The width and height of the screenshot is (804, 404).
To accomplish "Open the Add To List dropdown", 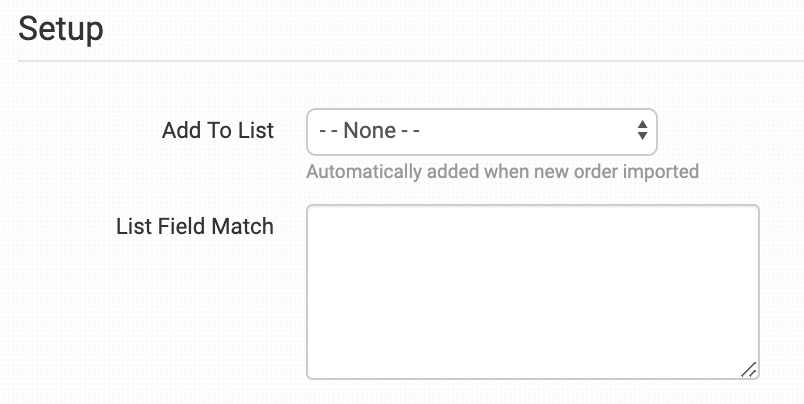I will 481,131.
